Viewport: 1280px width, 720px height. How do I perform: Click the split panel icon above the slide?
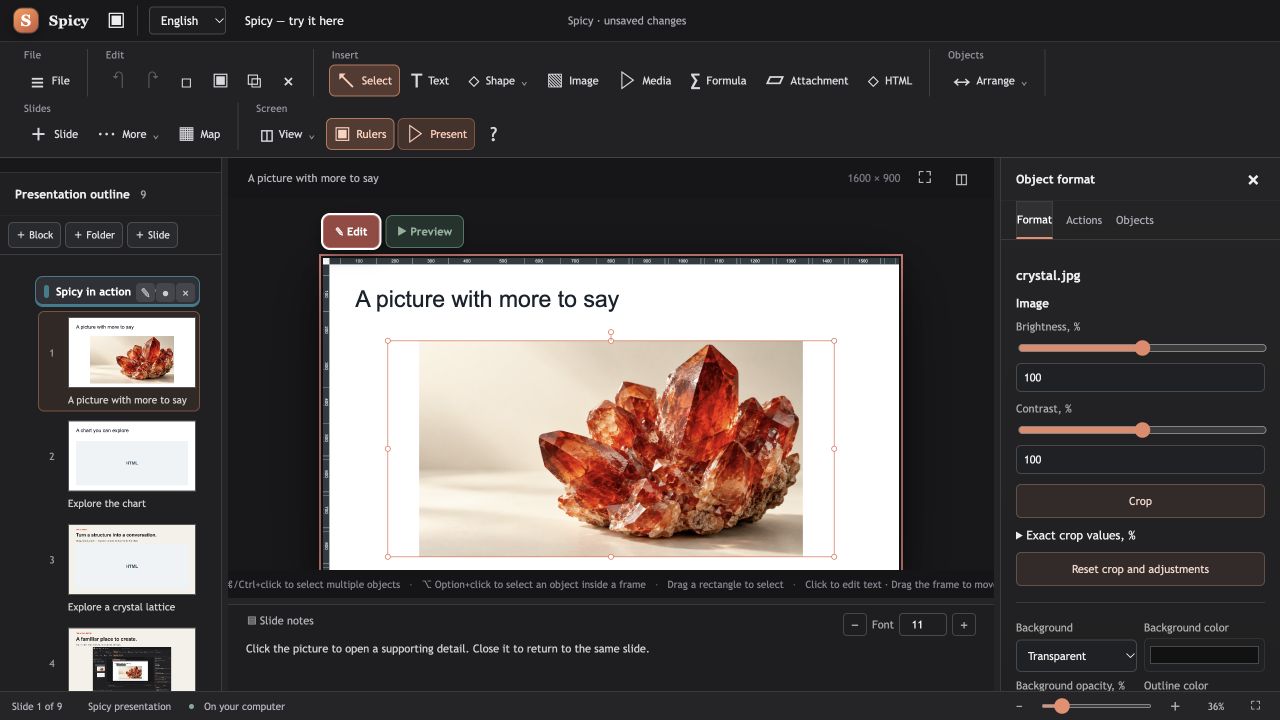click(x=961, y=179)
